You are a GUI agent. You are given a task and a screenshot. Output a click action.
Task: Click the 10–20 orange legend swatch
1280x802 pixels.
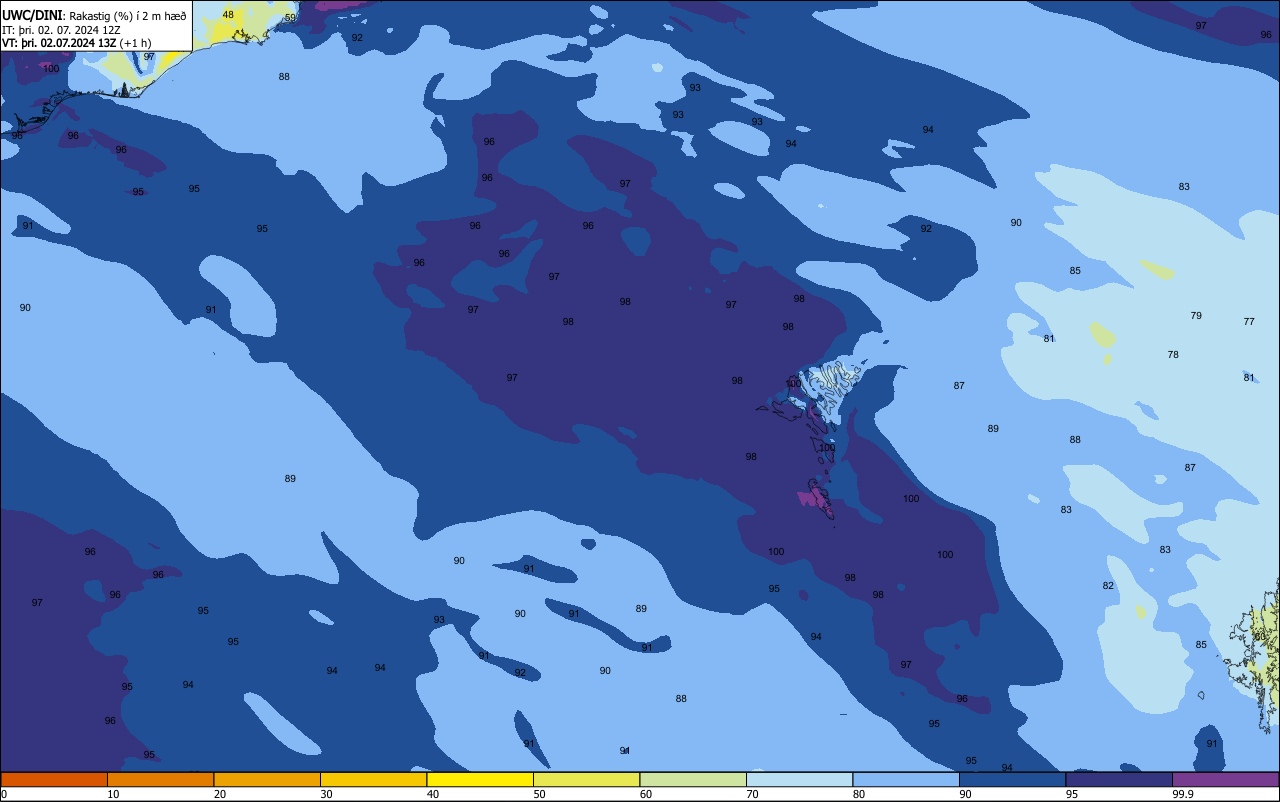pos(160,779)
